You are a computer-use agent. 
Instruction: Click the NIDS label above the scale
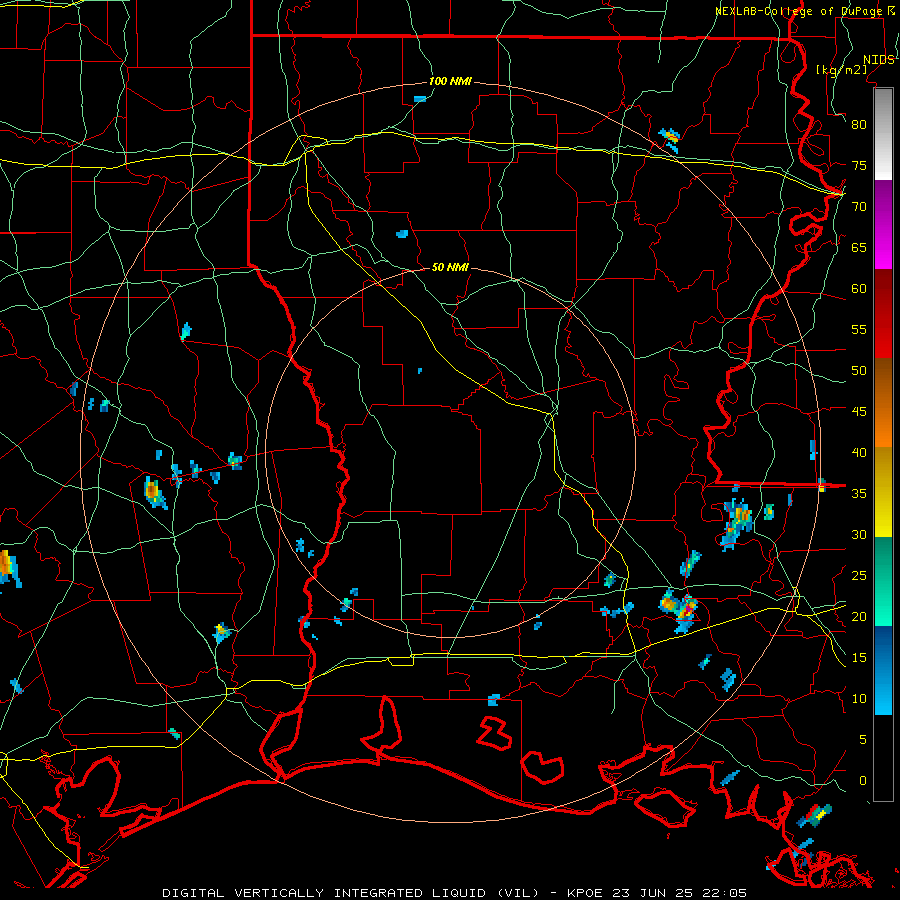pos(879,60)
